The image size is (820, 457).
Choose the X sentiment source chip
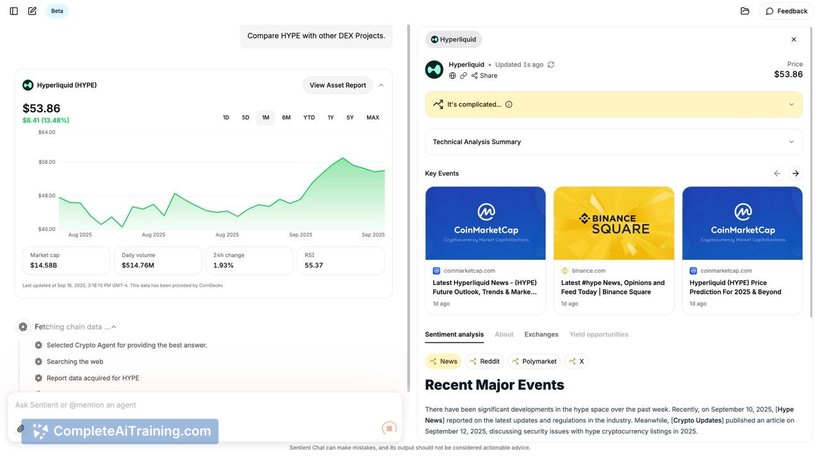pos(576,361)
